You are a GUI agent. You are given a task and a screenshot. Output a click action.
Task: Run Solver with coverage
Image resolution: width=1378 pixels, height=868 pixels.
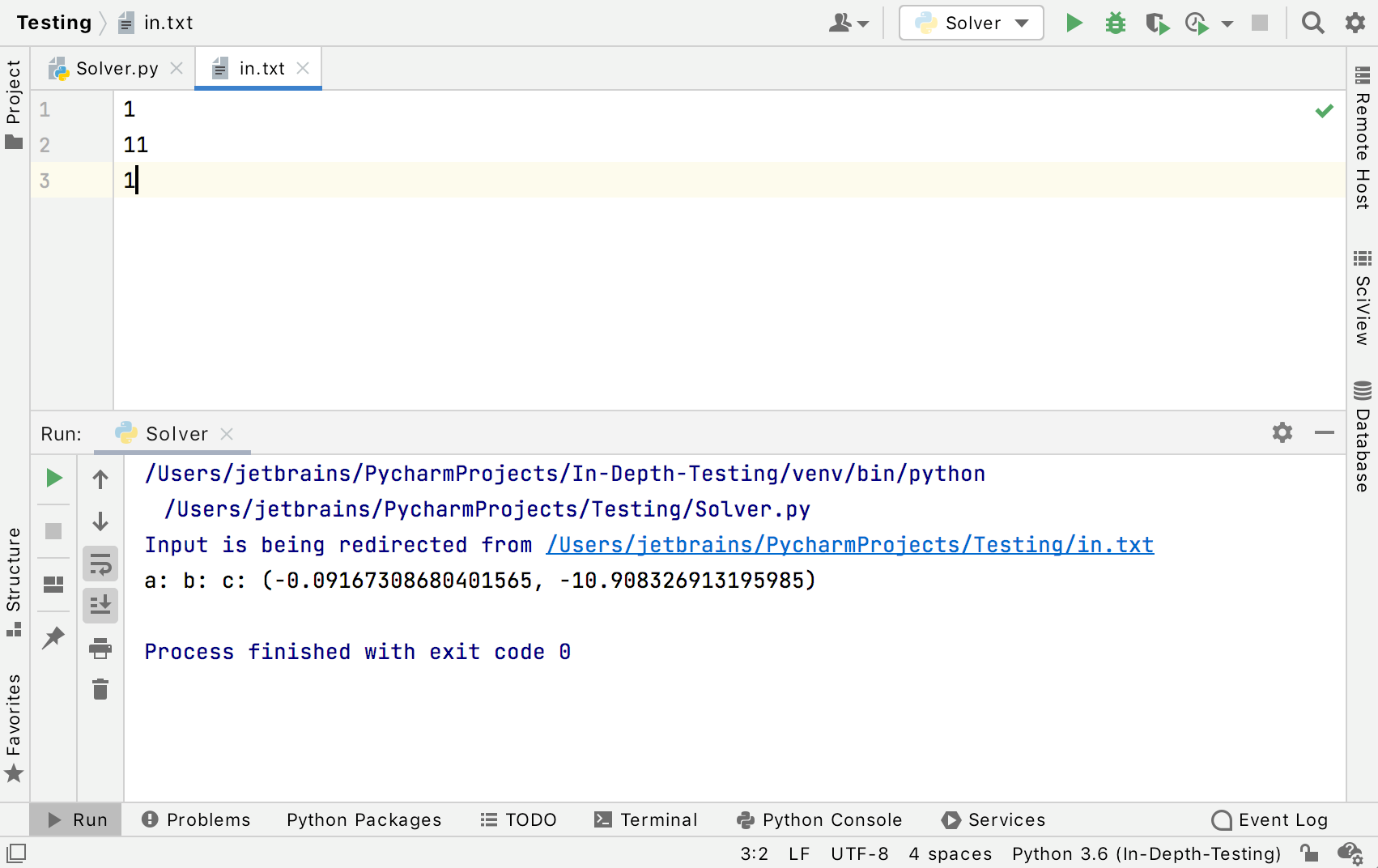1156,23
